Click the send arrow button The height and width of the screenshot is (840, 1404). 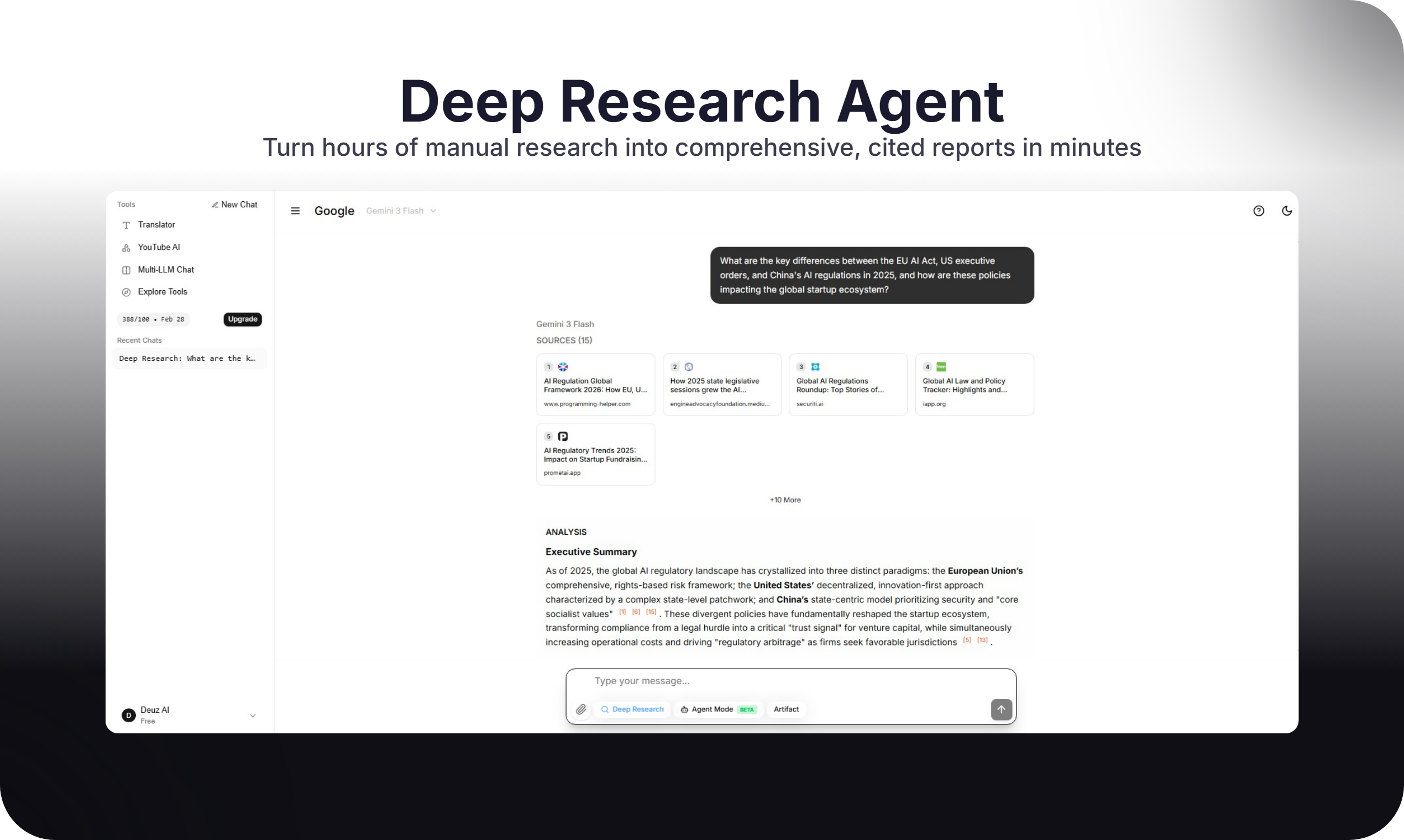click(x=1001, y=709)
